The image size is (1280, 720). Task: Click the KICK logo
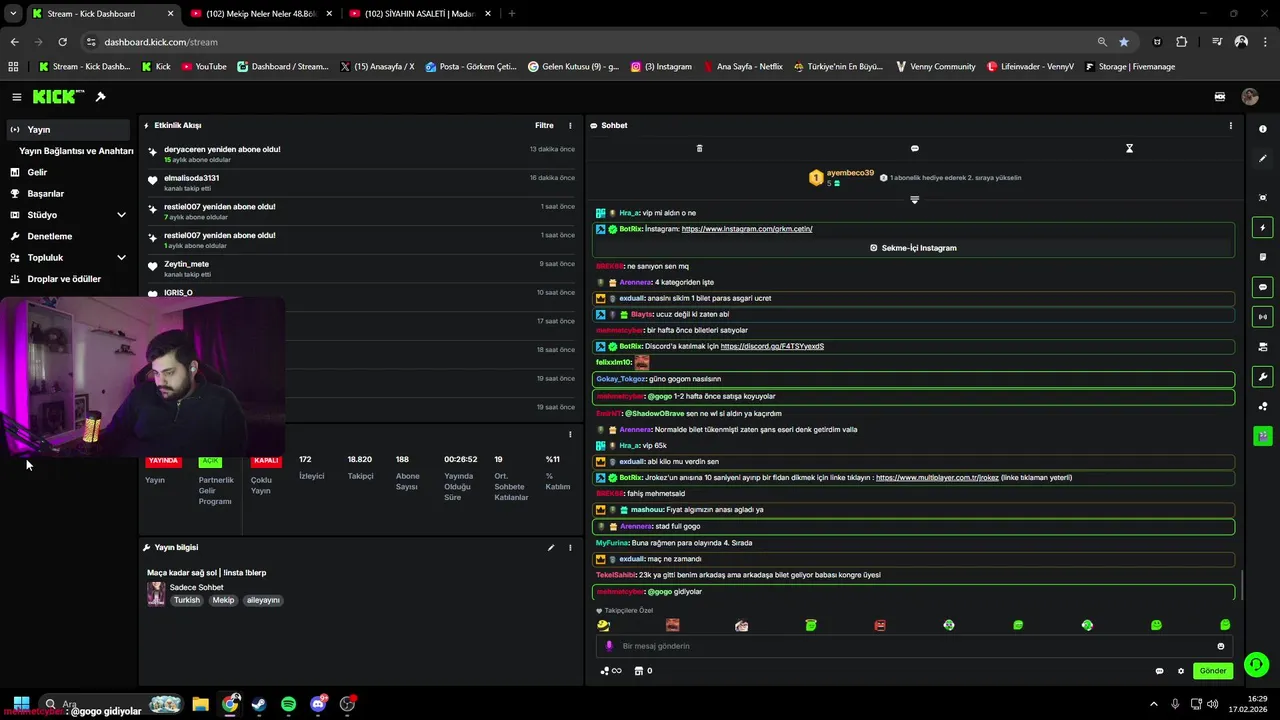click(x=58, y=97)
